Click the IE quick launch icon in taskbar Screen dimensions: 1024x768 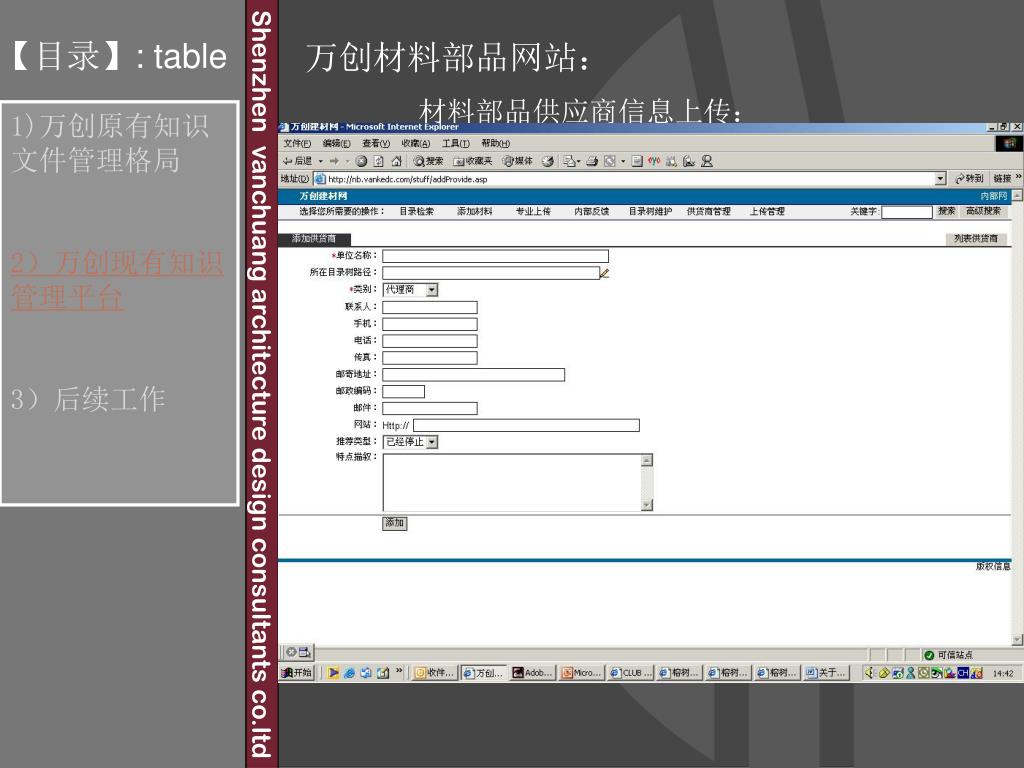click(349, 673)
